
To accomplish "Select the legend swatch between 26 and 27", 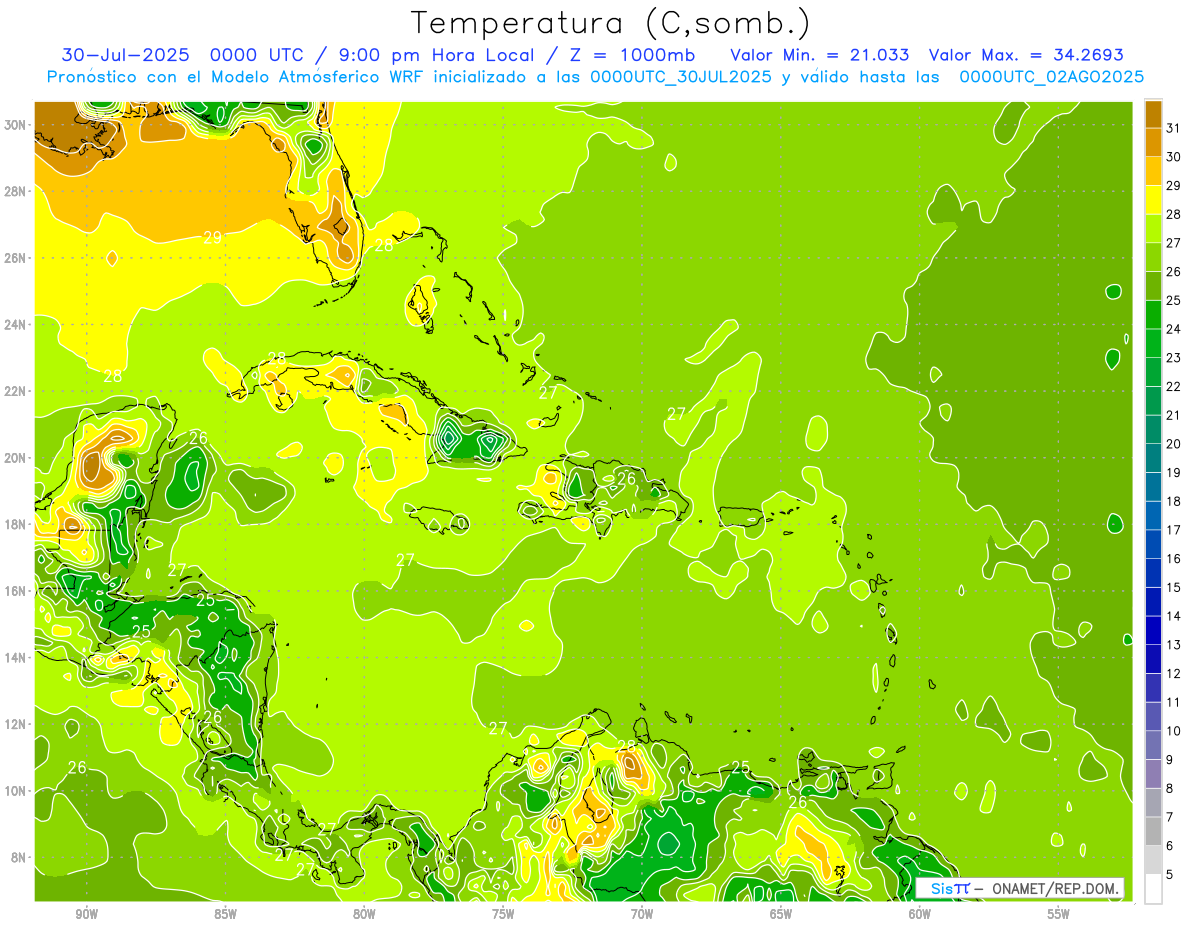I will [x=1153, y=258].
